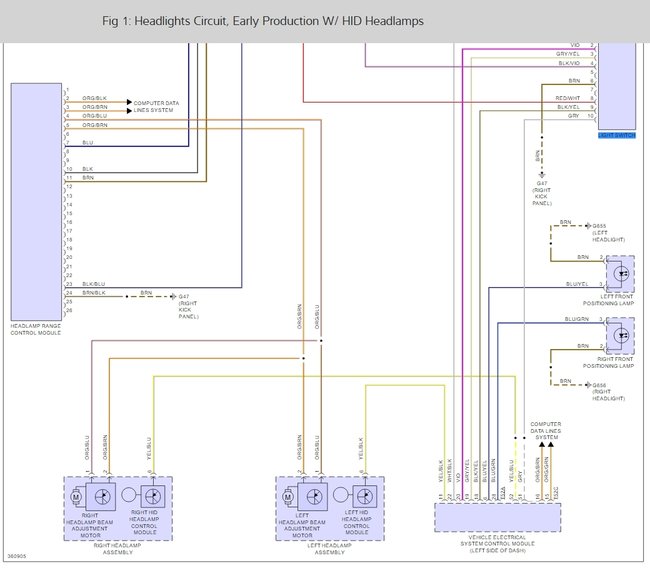Image resolution: width=650 pixels, height=573 pixels.
Task: Click the G655 (LEFT HEADLIGHT) label
Action: click(609, 233)
